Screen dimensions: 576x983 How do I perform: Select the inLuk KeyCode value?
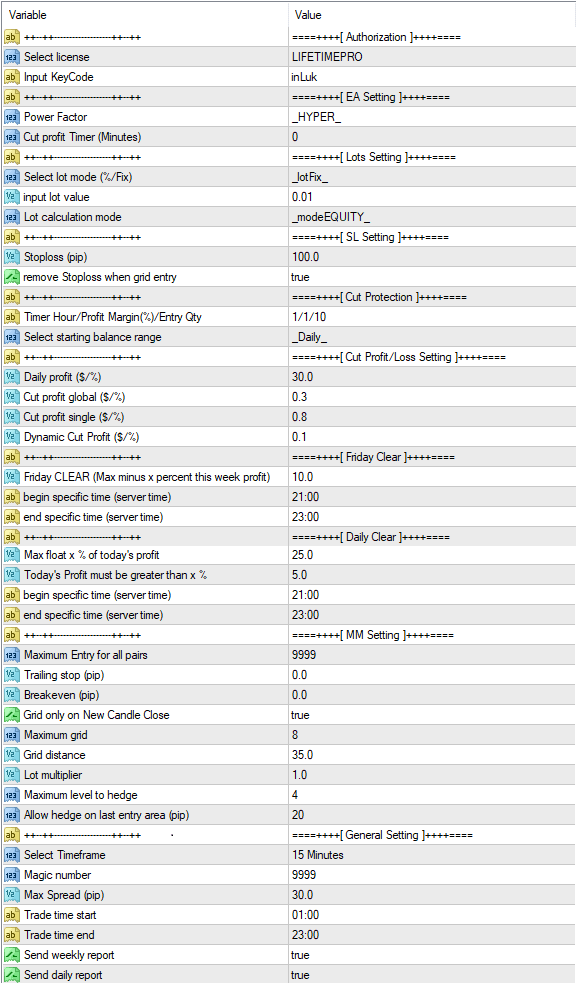click(306, 77)
